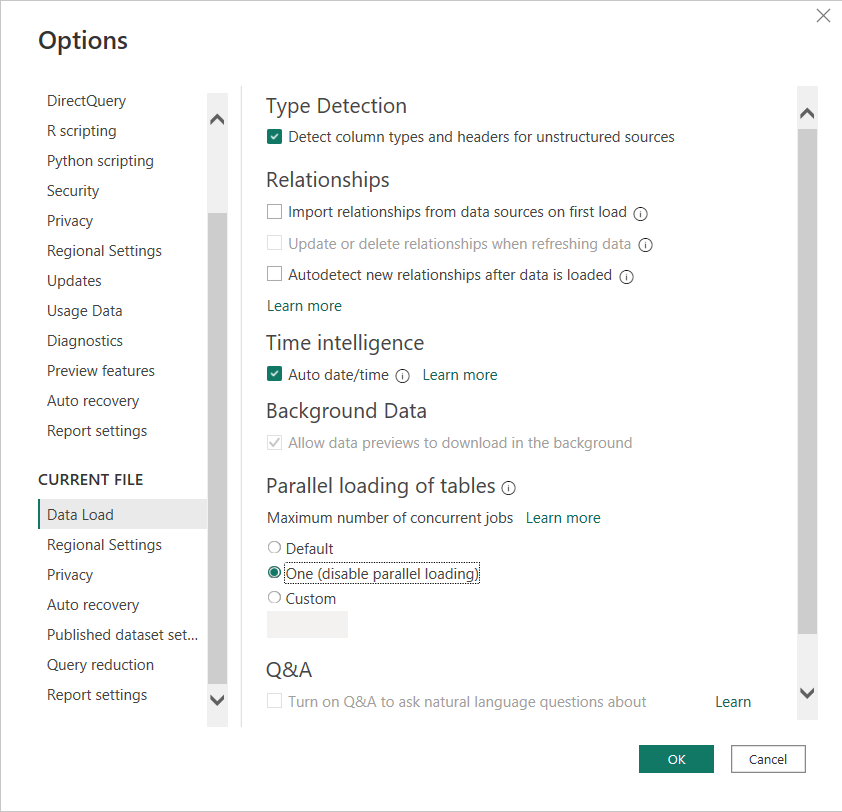Open Published dataset settings

point(122,635)
